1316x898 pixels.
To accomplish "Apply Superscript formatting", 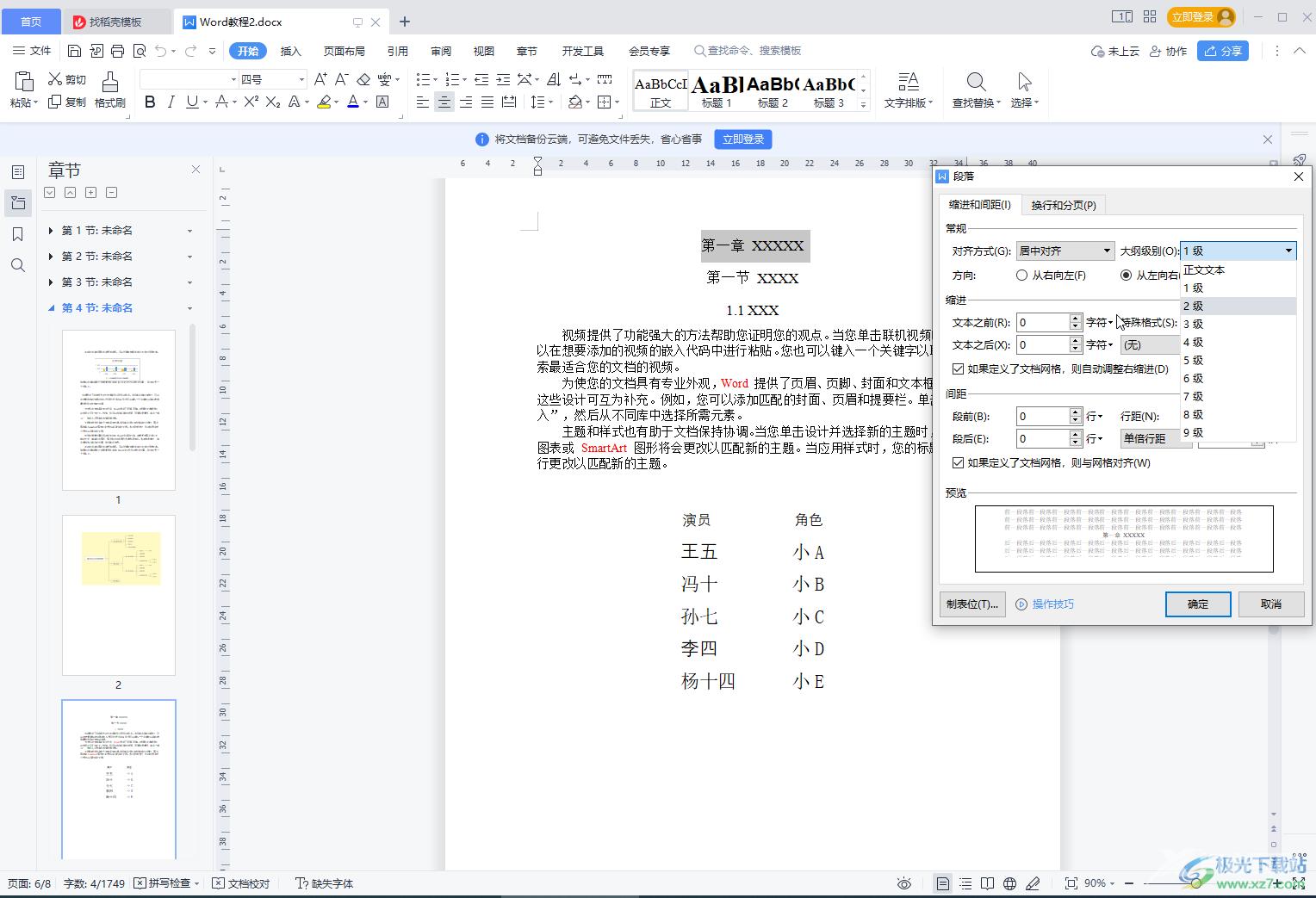I will pos(251,102).
